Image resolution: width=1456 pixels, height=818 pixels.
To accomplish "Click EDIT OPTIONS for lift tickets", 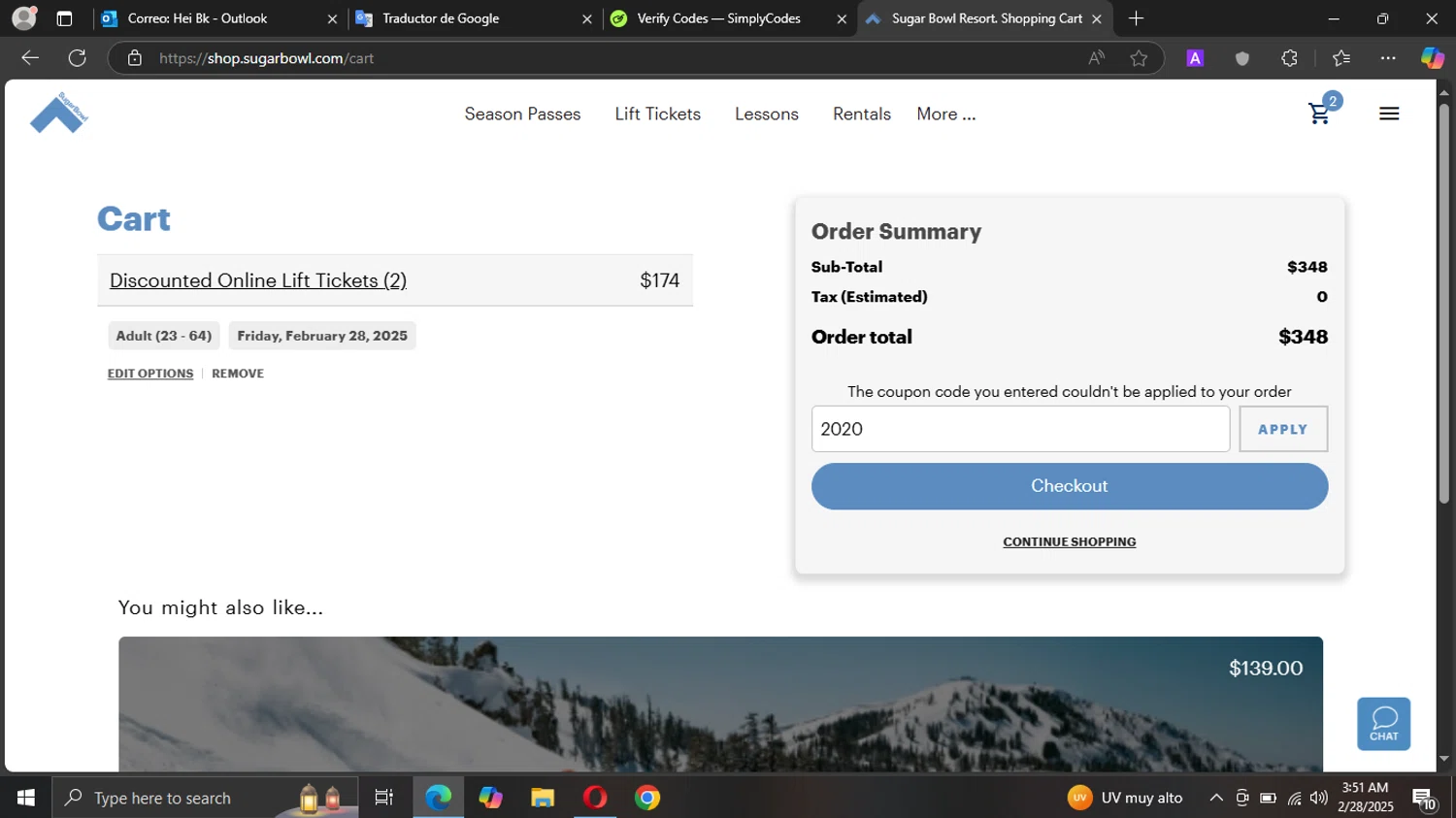I will [150, 374].
